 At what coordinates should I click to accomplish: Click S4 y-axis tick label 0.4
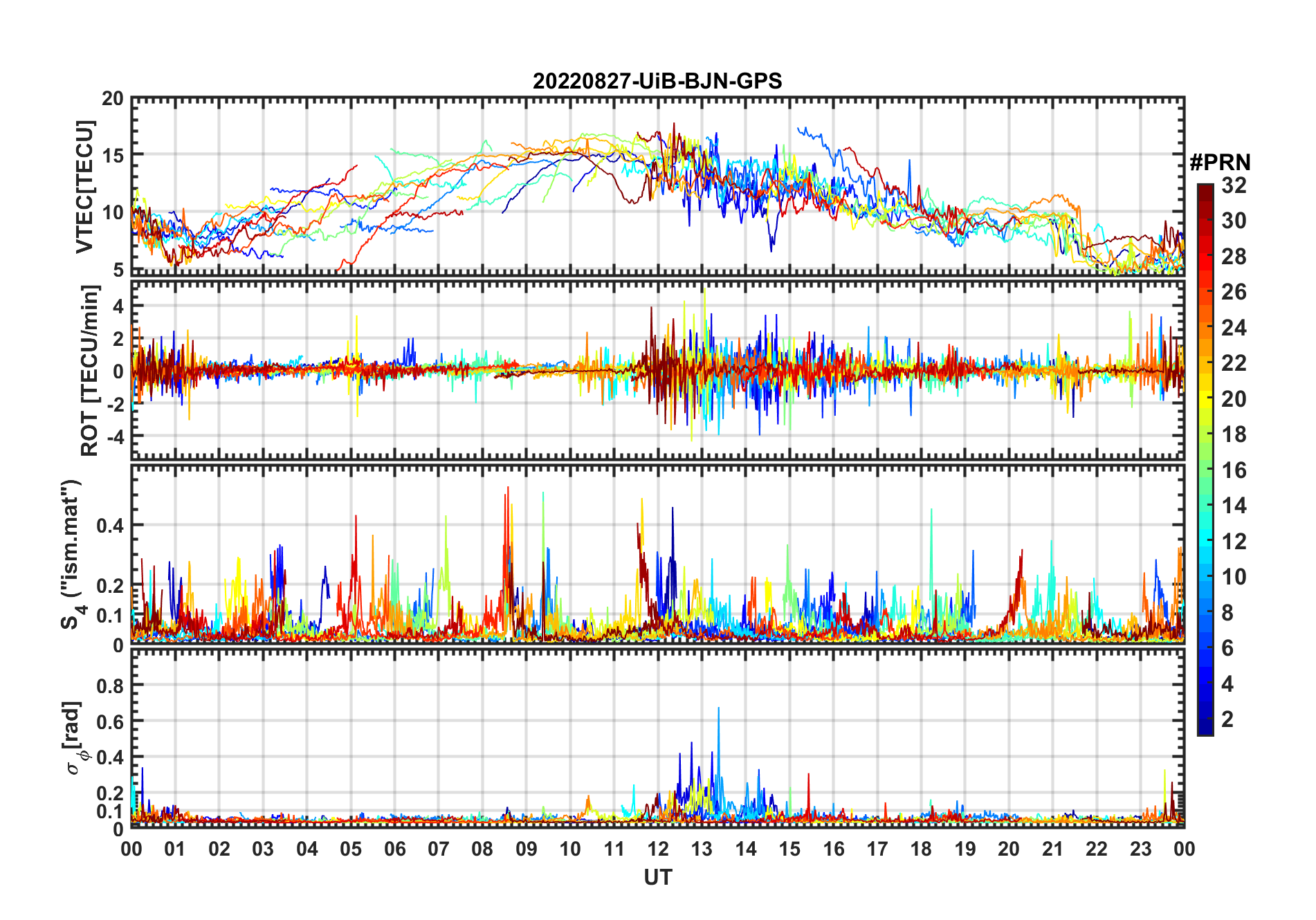pos(109,526)
